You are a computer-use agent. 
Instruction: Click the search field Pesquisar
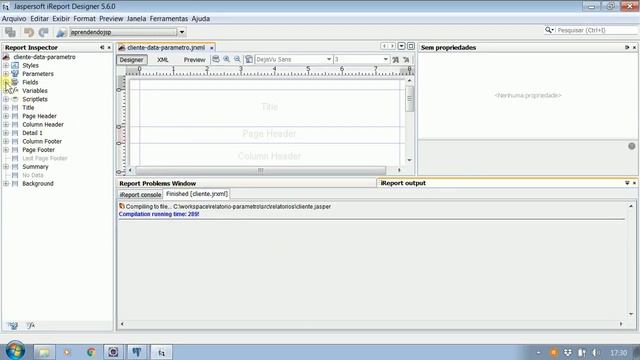597,30
